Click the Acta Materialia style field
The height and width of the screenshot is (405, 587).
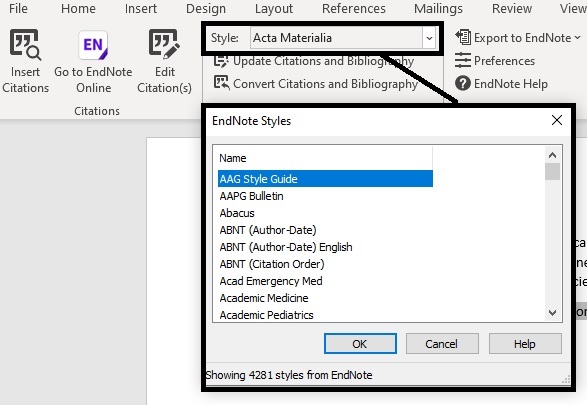point(337,38)
